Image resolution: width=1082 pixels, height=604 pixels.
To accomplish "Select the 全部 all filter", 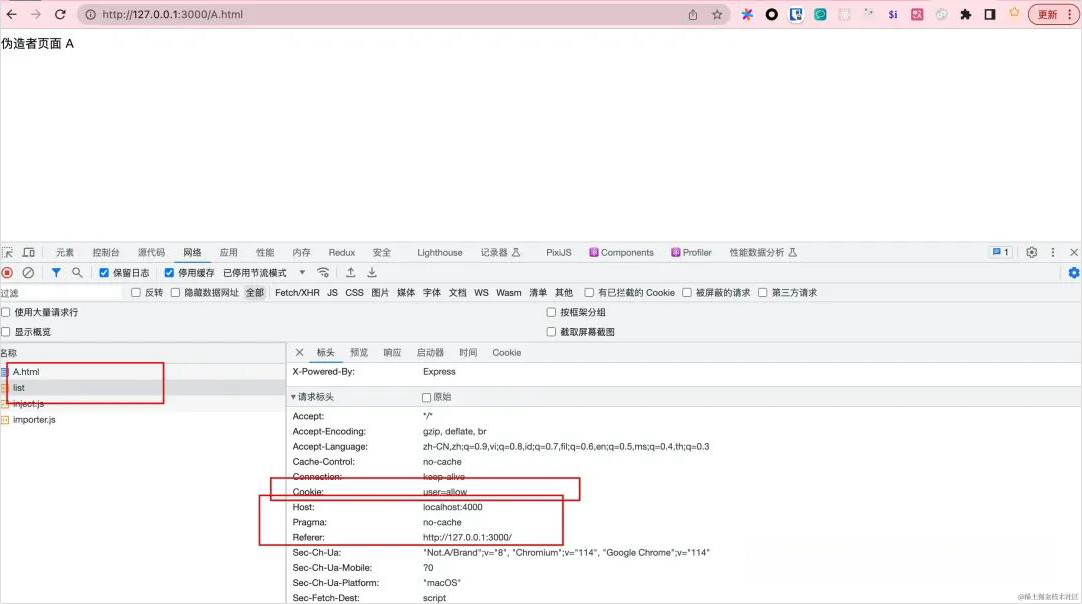I will coord(255,293).
